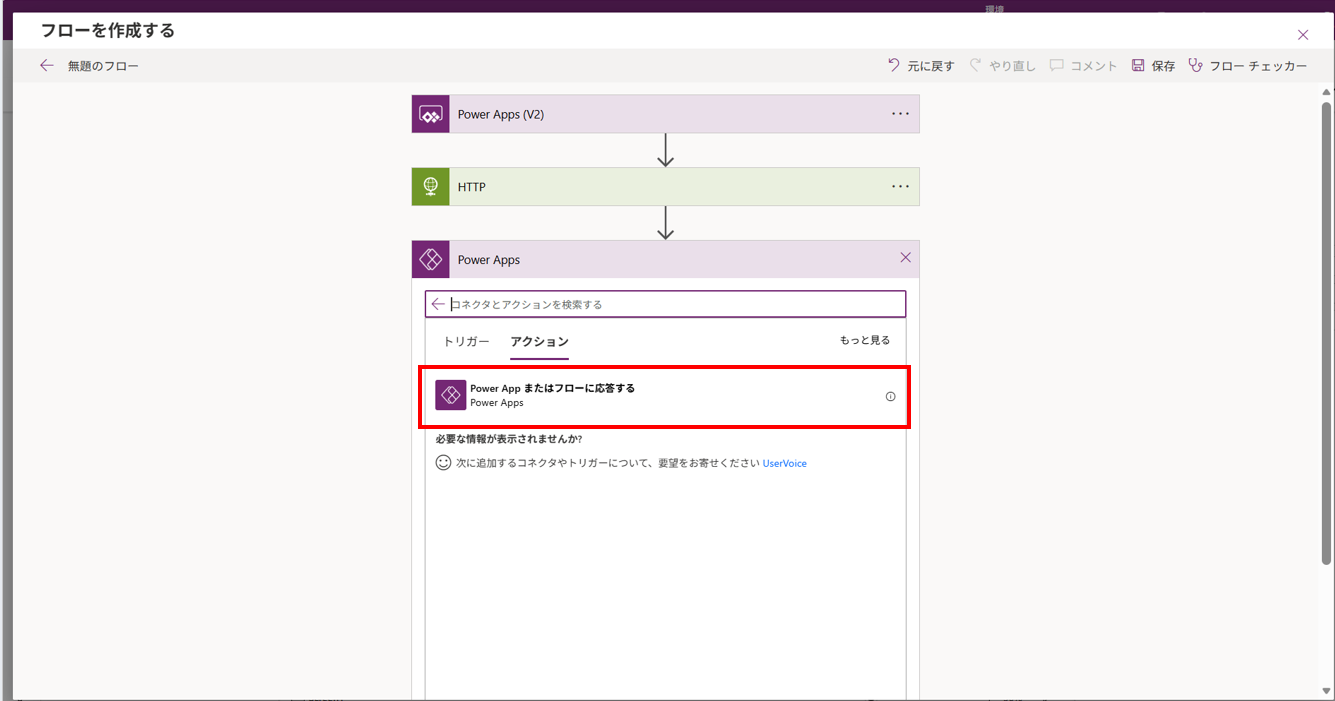1335x701 pixels.
Task: Click the HTTP action globe icon
Action: 431,187
